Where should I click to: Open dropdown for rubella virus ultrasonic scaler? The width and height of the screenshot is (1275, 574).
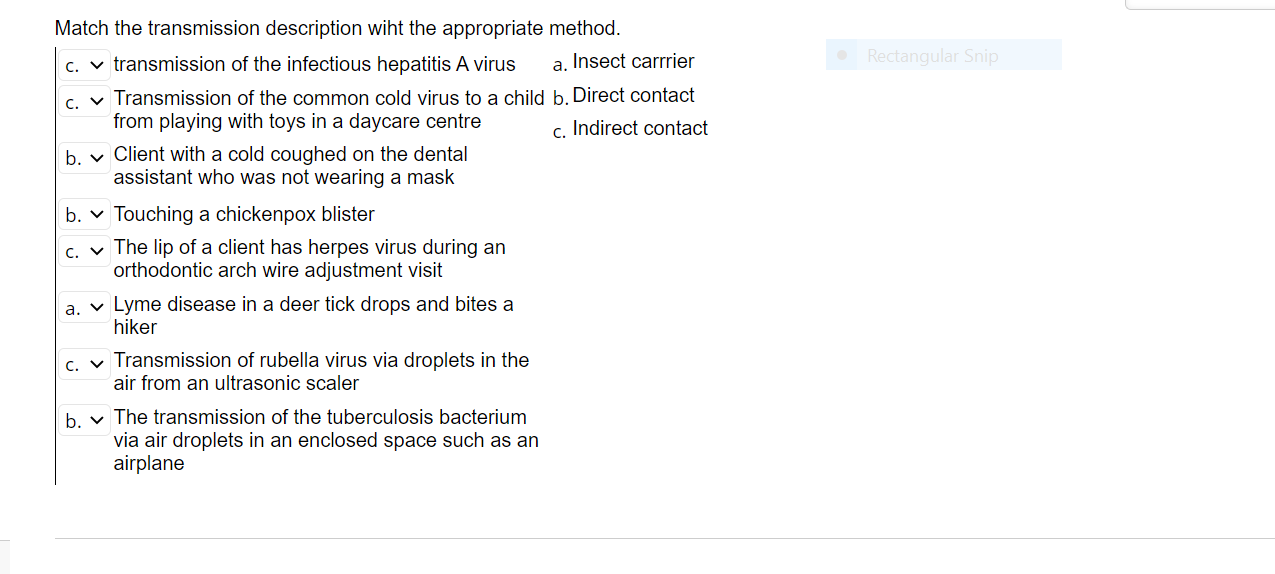[x=84, y=364]
